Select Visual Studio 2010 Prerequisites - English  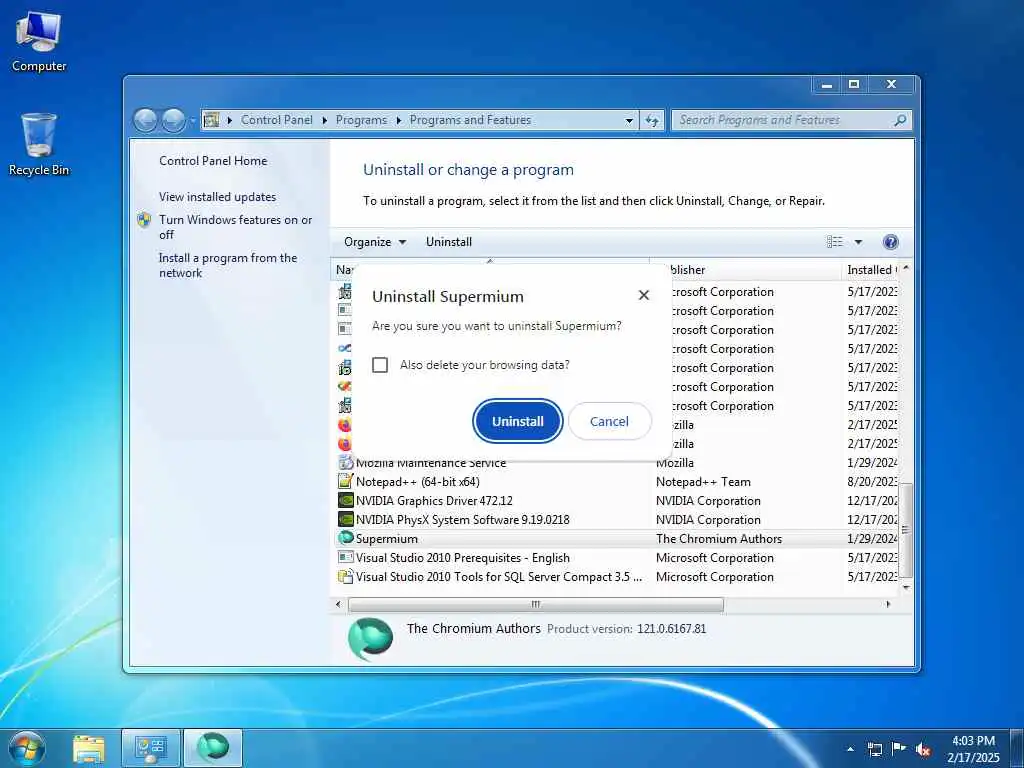462,558
